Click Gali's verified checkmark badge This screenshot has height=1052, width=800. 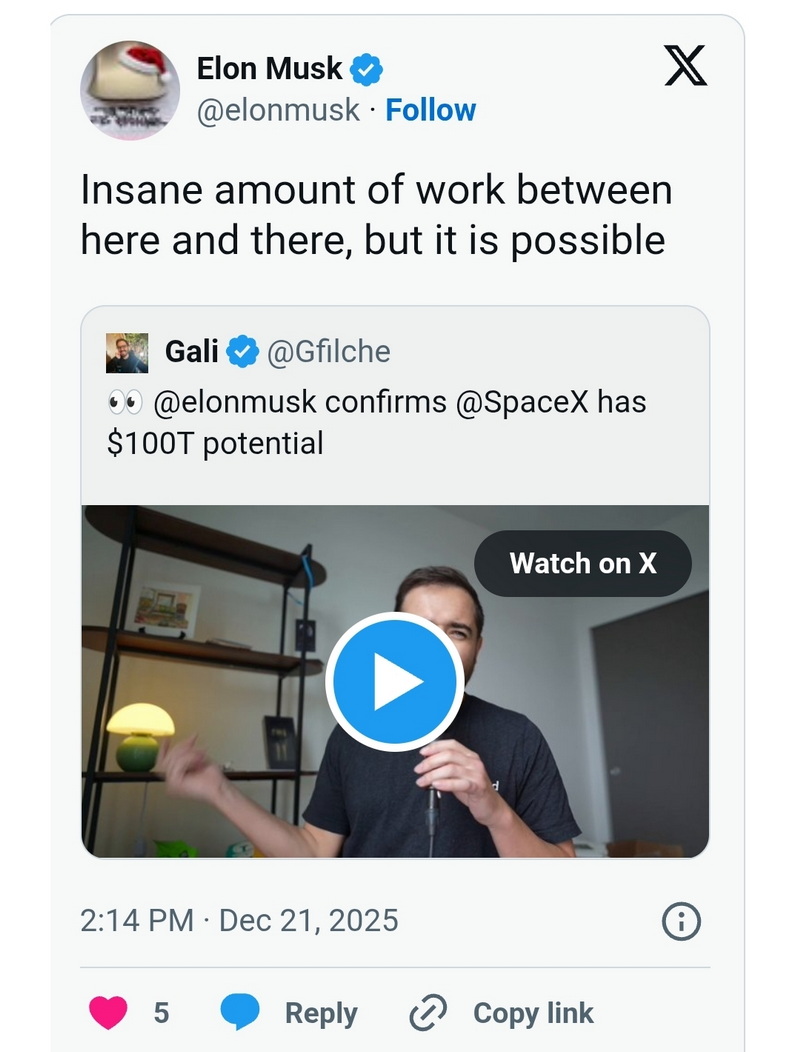tap(243, 353)
